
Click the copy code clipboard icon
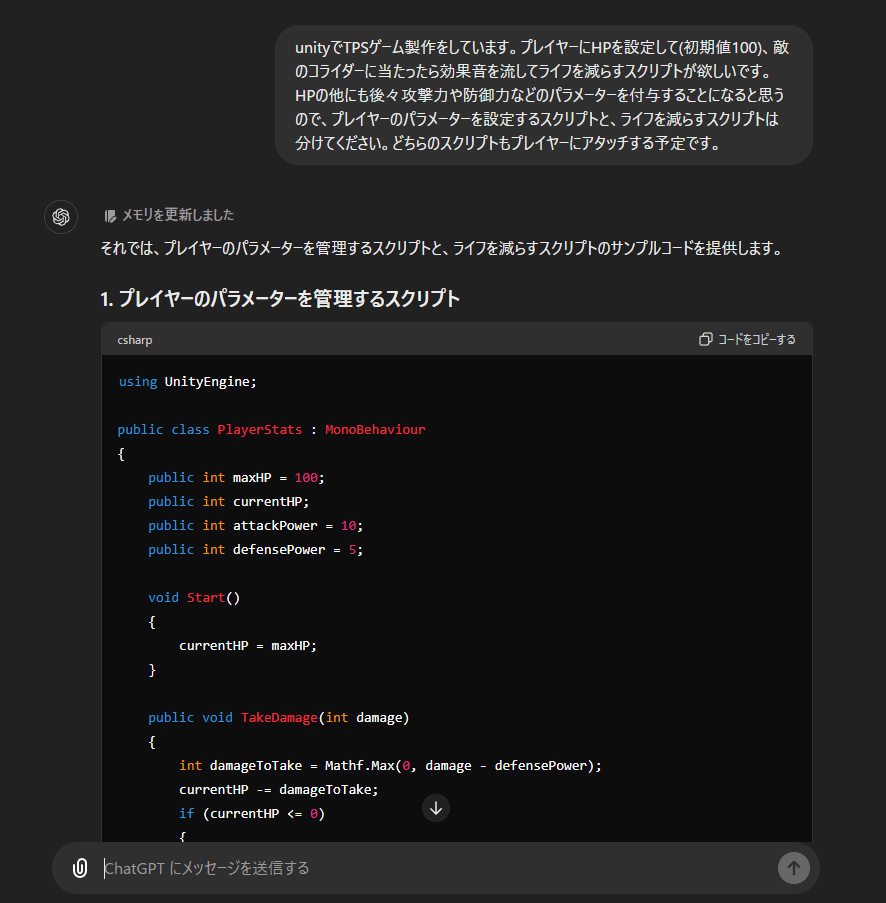(x=705, y=340)
